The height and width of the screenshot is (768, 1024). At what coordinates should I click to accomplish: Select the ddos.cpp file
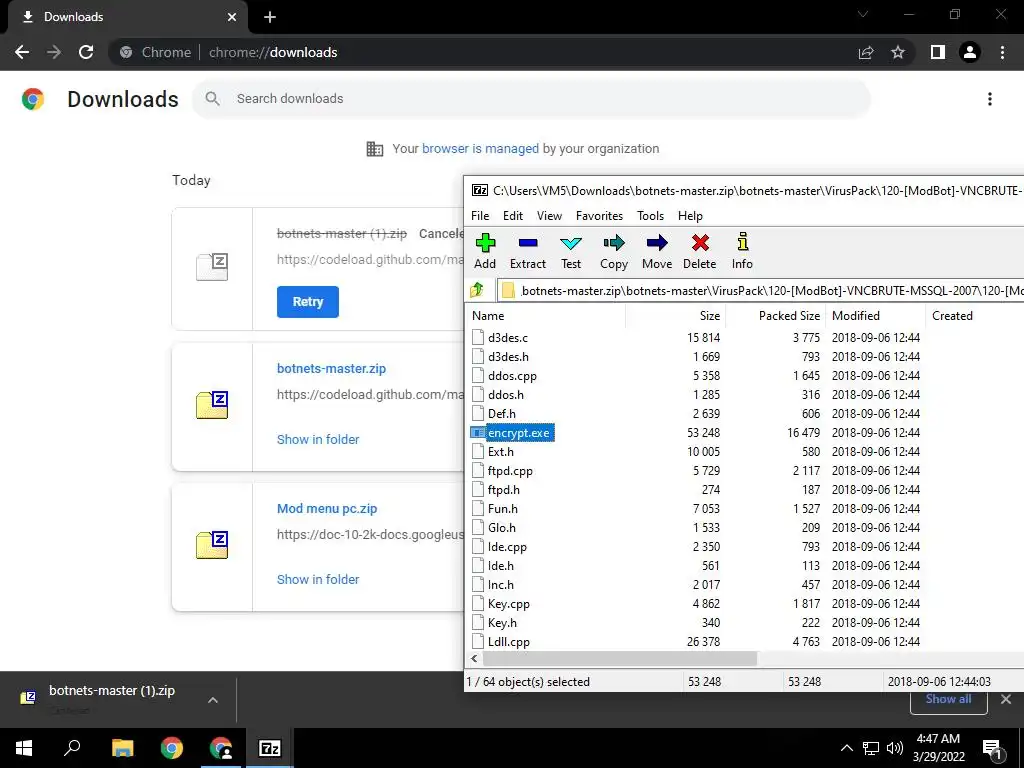tap(512, 376)
